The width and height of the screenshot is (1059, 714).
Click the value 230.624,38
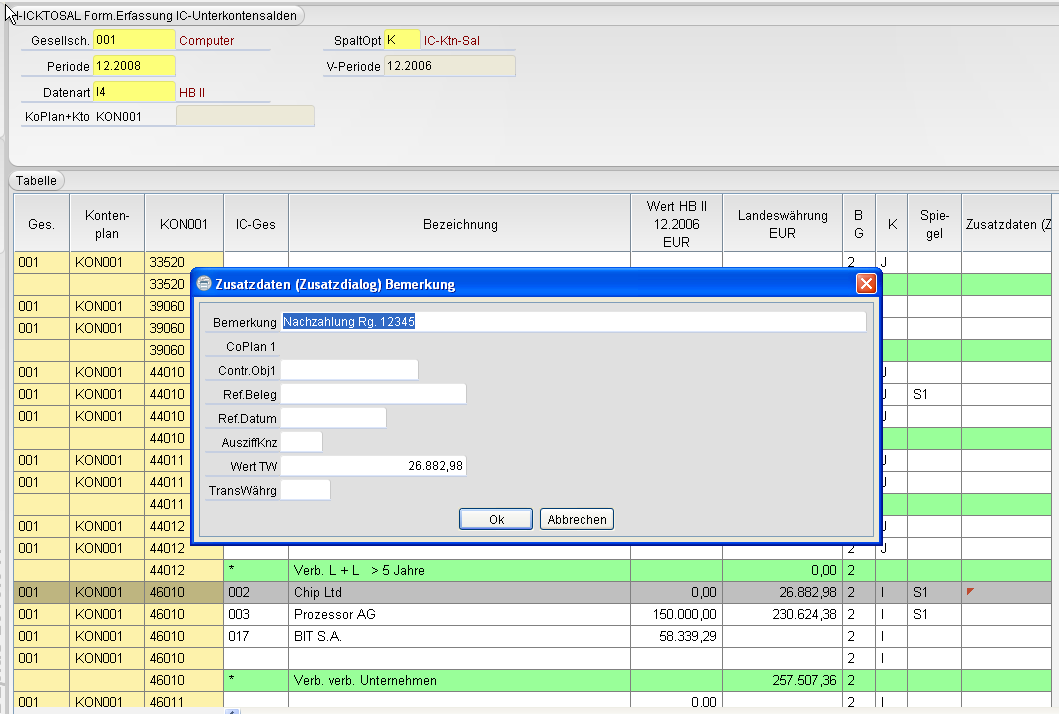tap(804, 614)
